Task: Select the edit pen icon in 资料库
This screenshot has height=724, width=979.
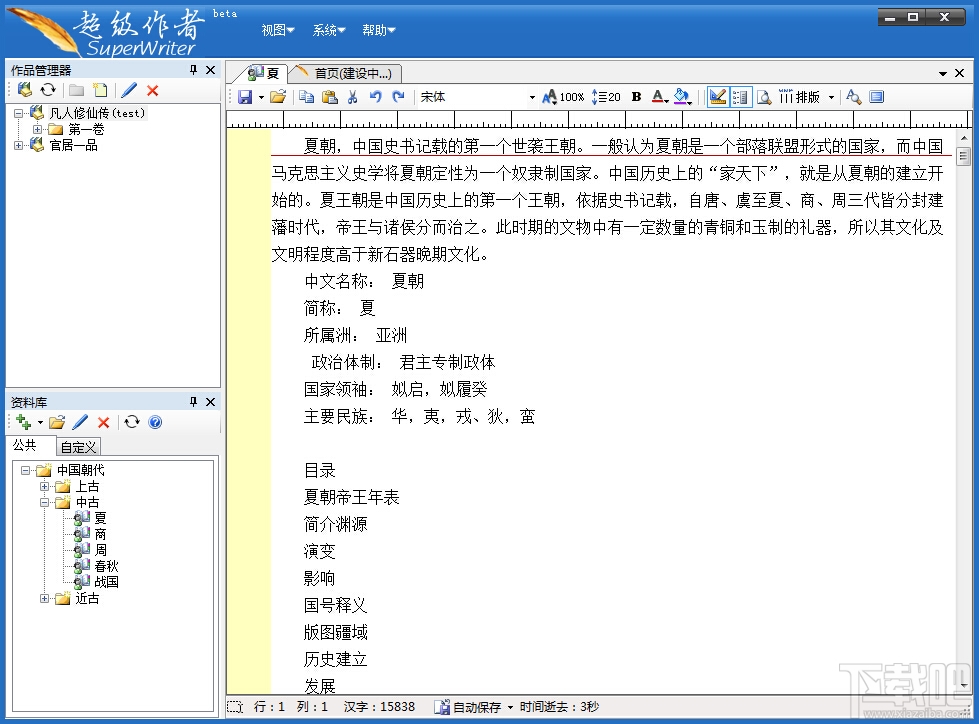Action: pyautogui.click(x=81, y=422)
